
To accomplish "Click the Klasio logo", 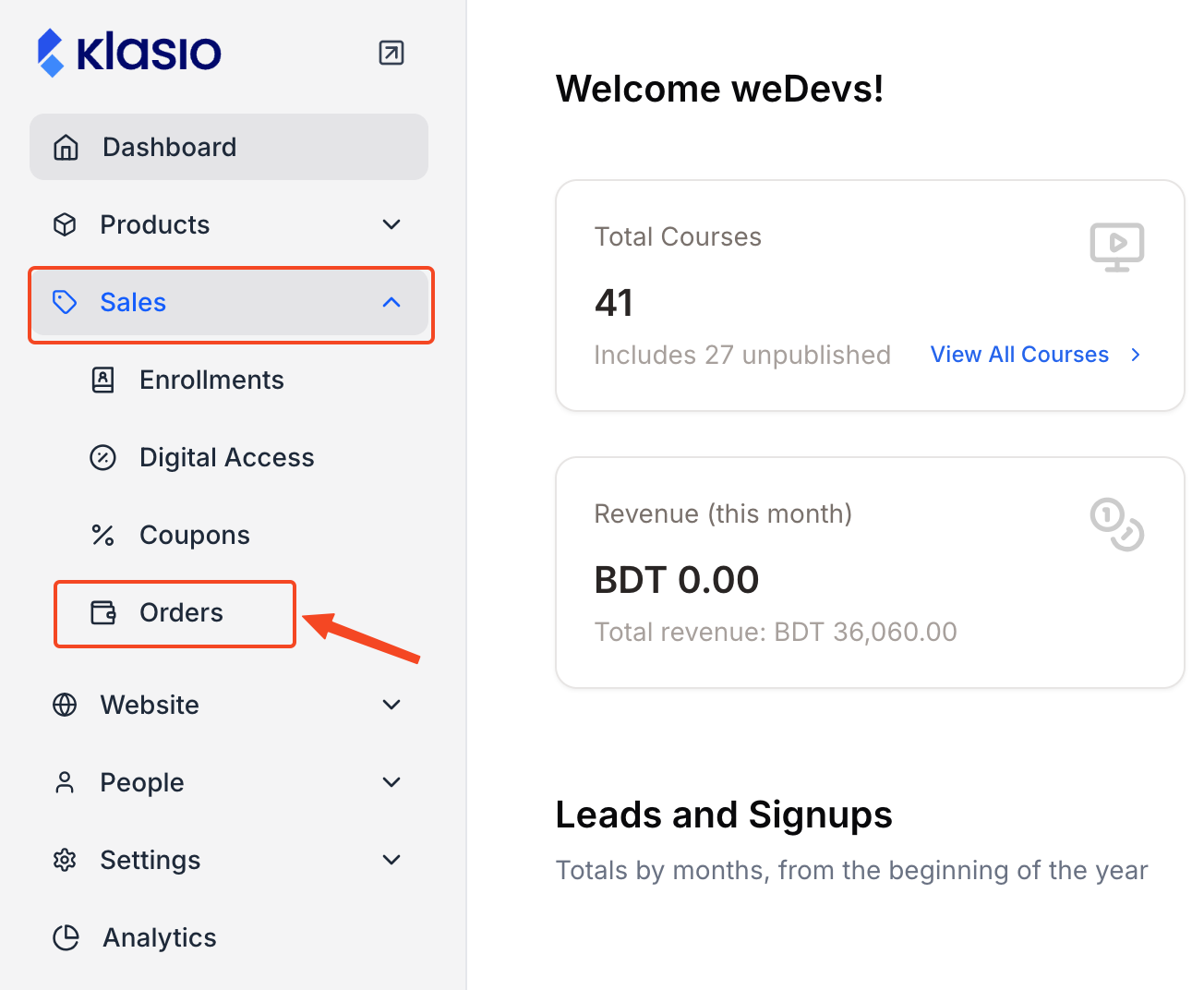I will point(129,53).
